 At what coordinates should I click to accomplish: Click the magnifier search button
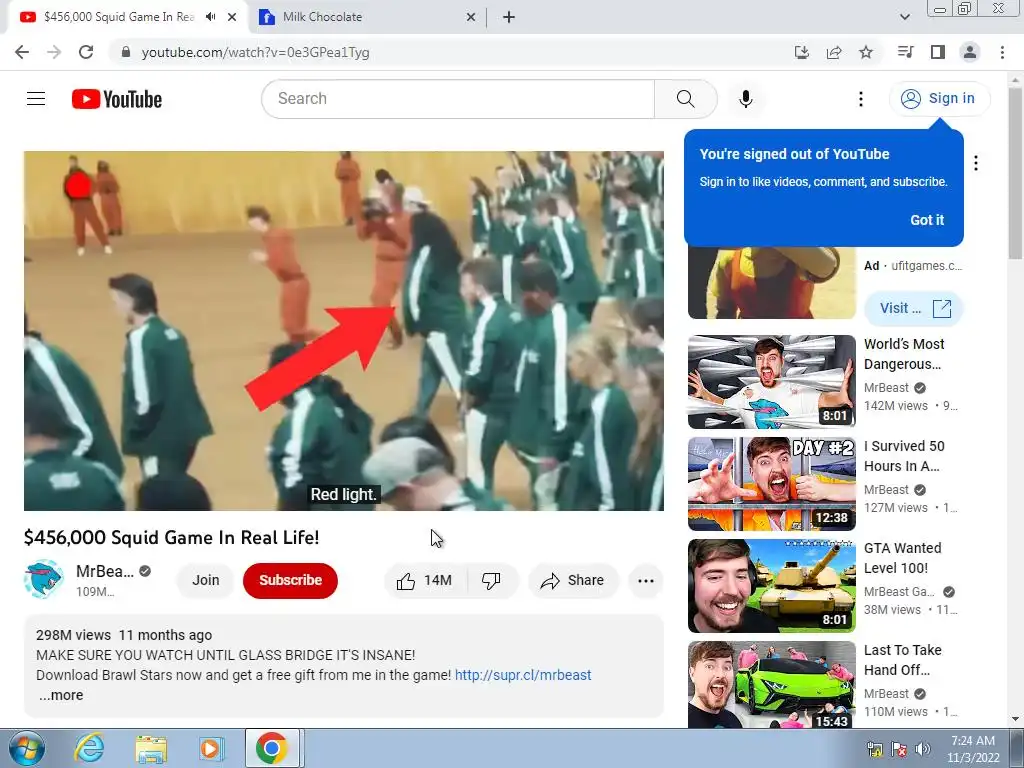[686, 99]
